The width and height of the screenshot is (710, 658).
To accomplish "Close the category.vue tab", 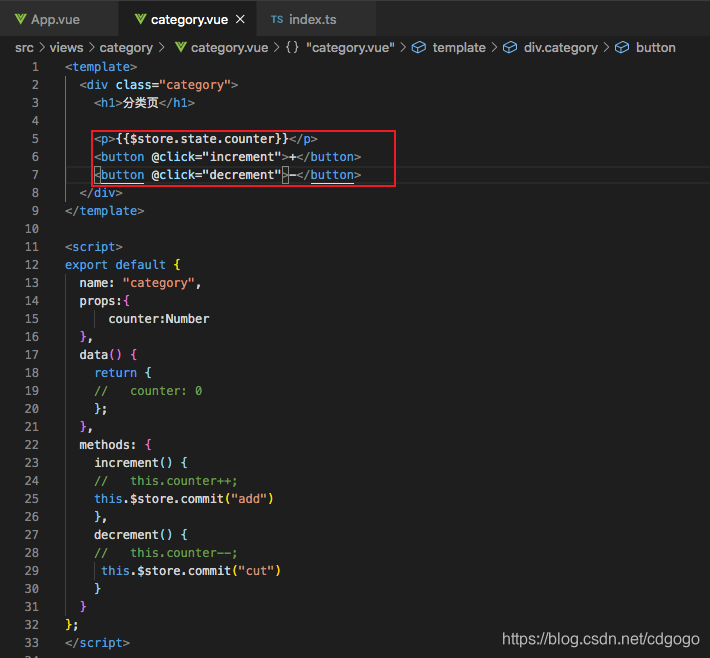I will tap(240, 19).
